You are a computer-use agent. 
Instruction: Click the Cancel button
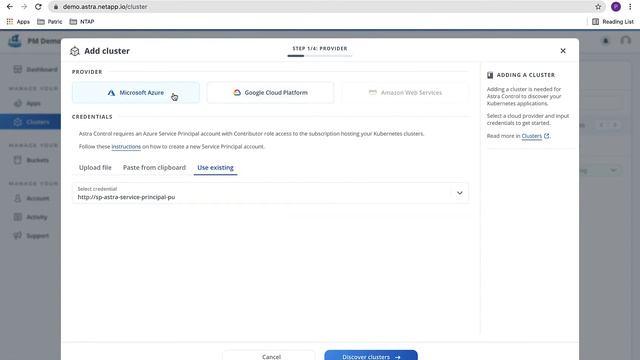pos(269,356)
